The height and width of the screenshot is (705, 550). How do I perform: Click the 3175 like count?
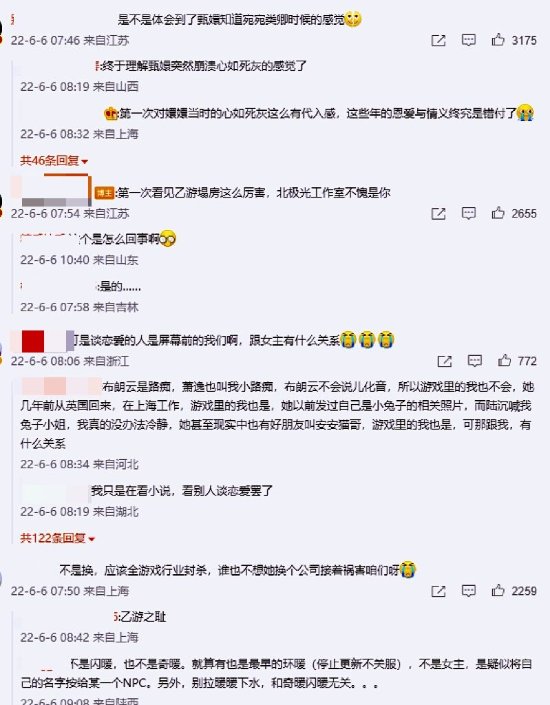point(524,40)
